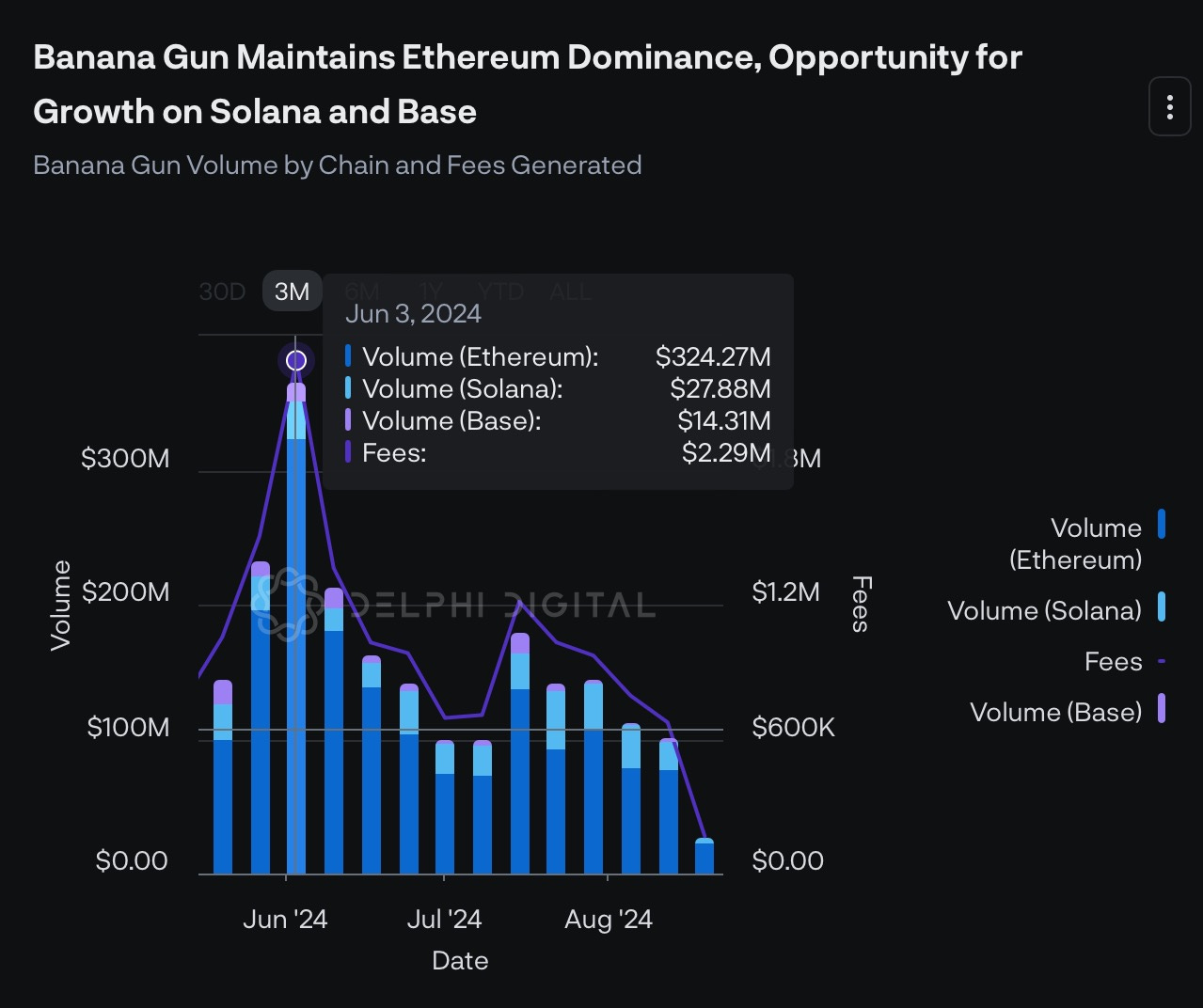1203x1008 pixels.
Task: Click the Aug '24 axis label
Action: 608,919
